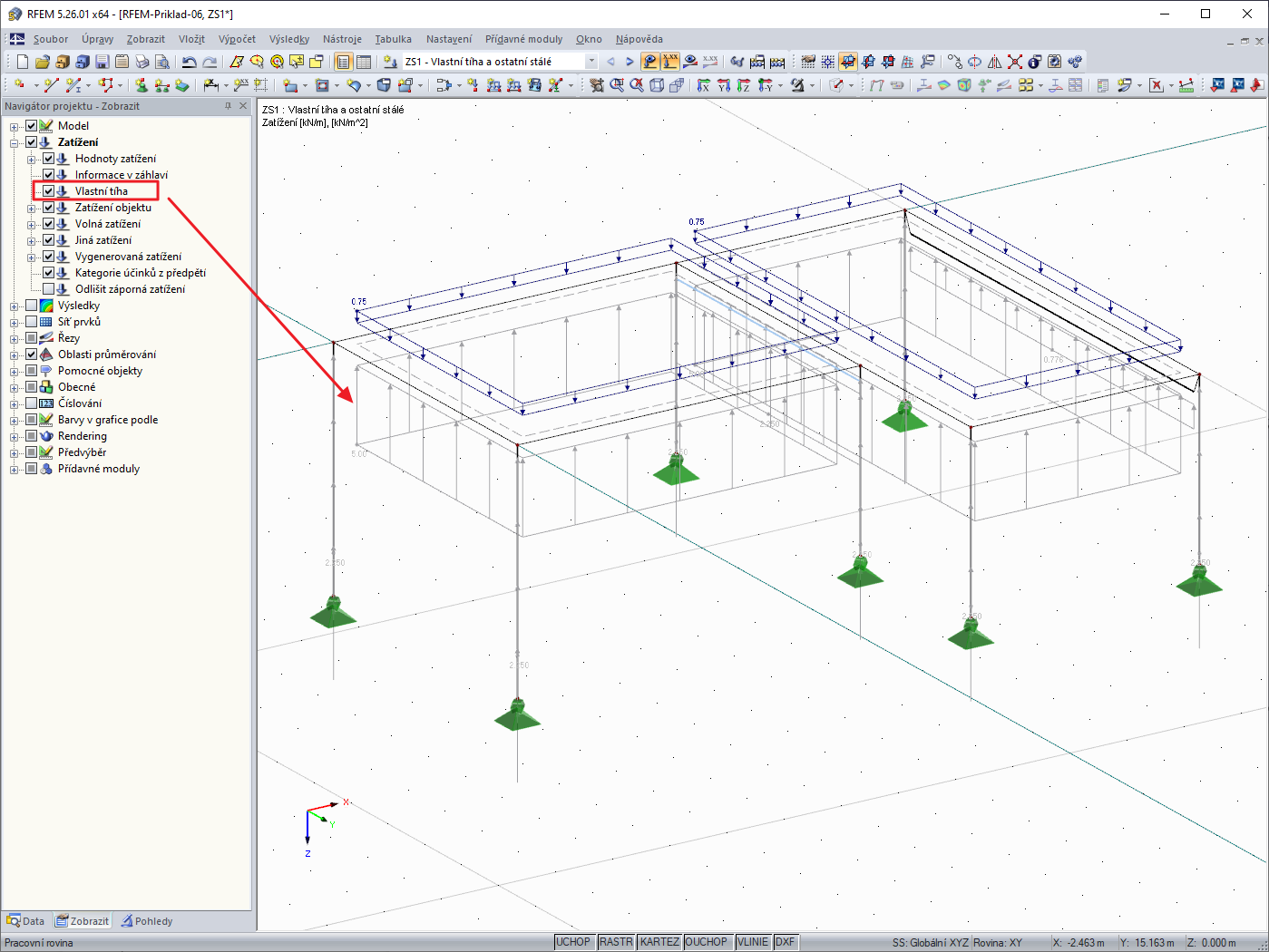The image size is (1269, 952).
Task: Toggle RASTR in the status bar
Action: [x=616, y=942]
